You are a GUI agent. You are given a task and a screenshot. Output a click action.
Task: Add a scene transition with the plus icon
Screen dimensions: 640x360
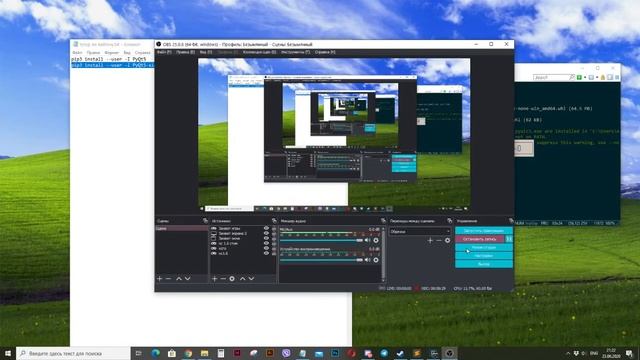point(430,241)
